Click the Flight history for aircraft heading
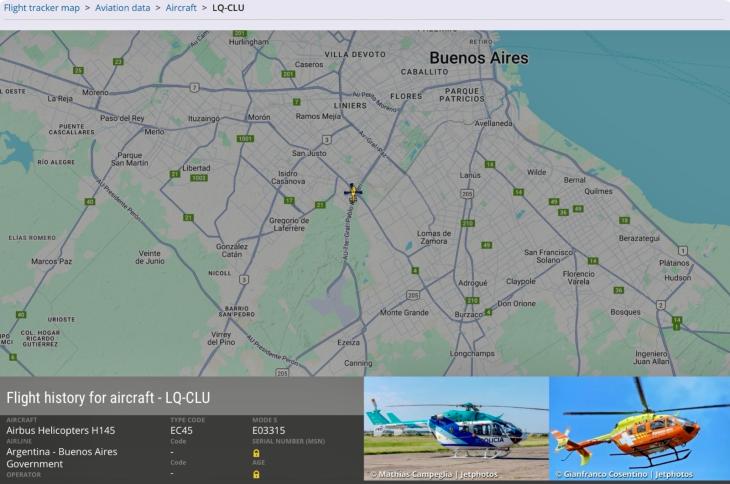Image resolution: width=730 pixels, height=484 pixels. click(x=108, y=398)
